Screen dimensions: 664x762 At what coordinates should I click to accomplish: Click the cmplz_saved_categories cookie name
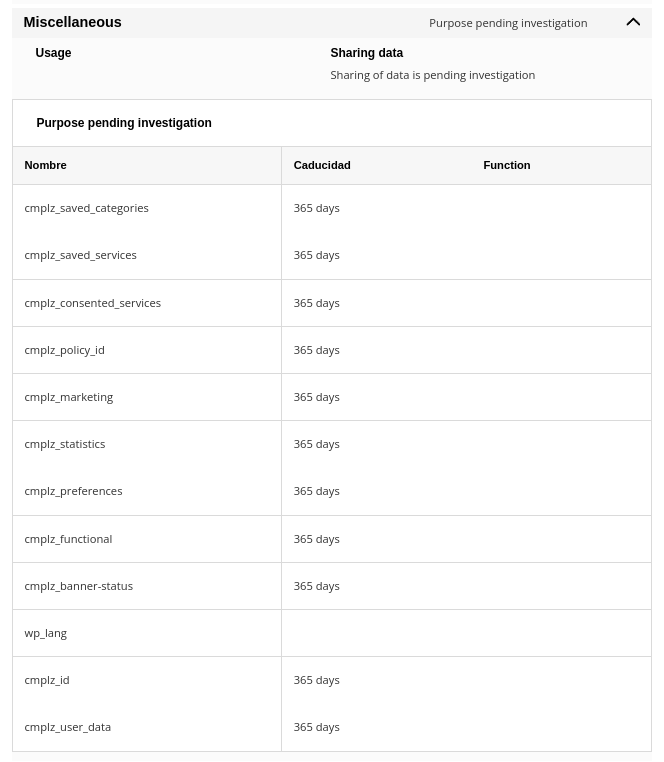tap(86, 208)
